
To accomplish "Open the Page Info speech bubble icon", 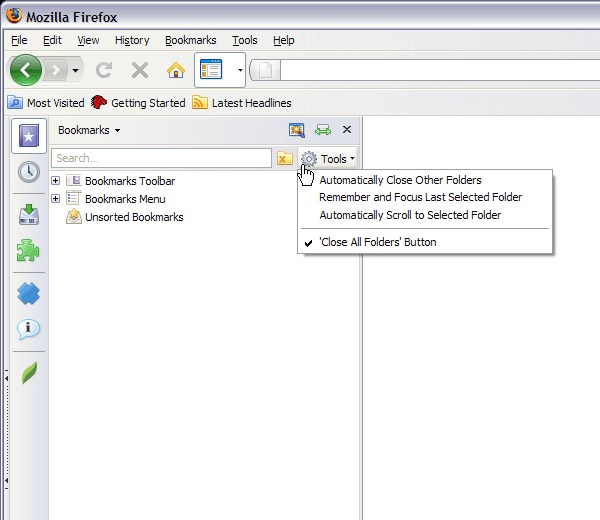I will [x=28, y=329].
